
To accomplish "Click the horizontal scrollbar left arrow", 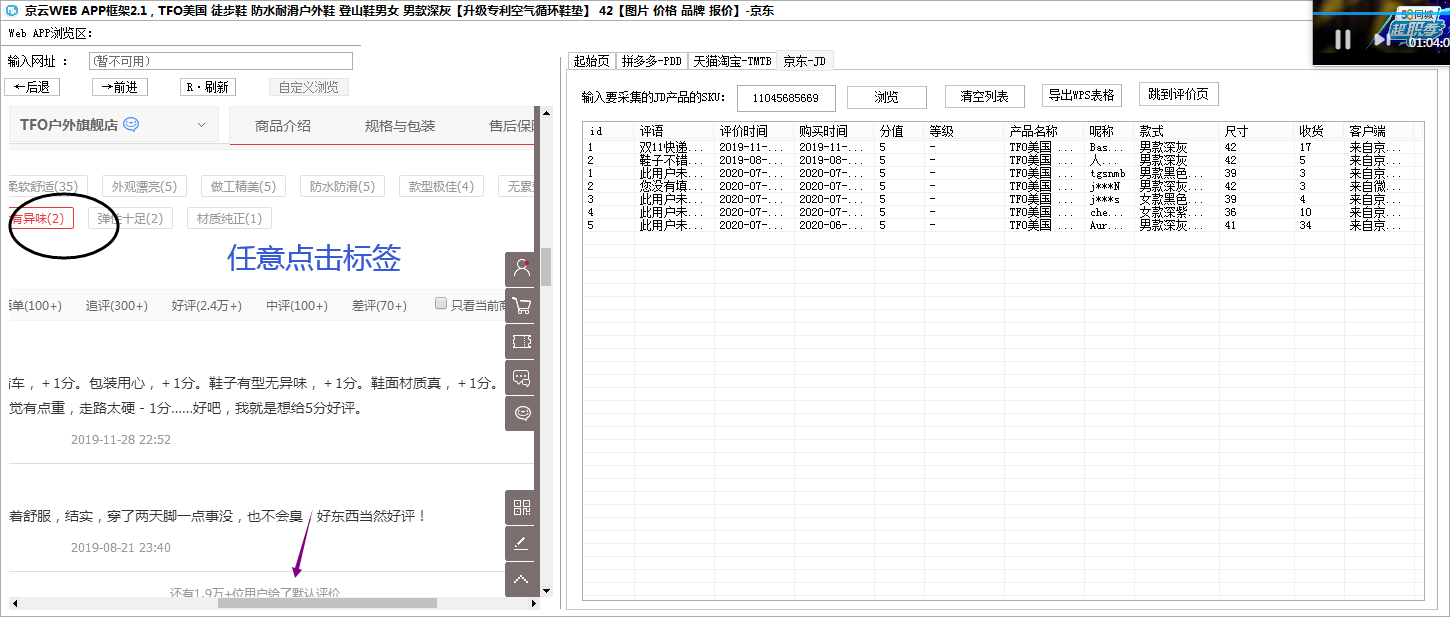I will tap(14, 603).
